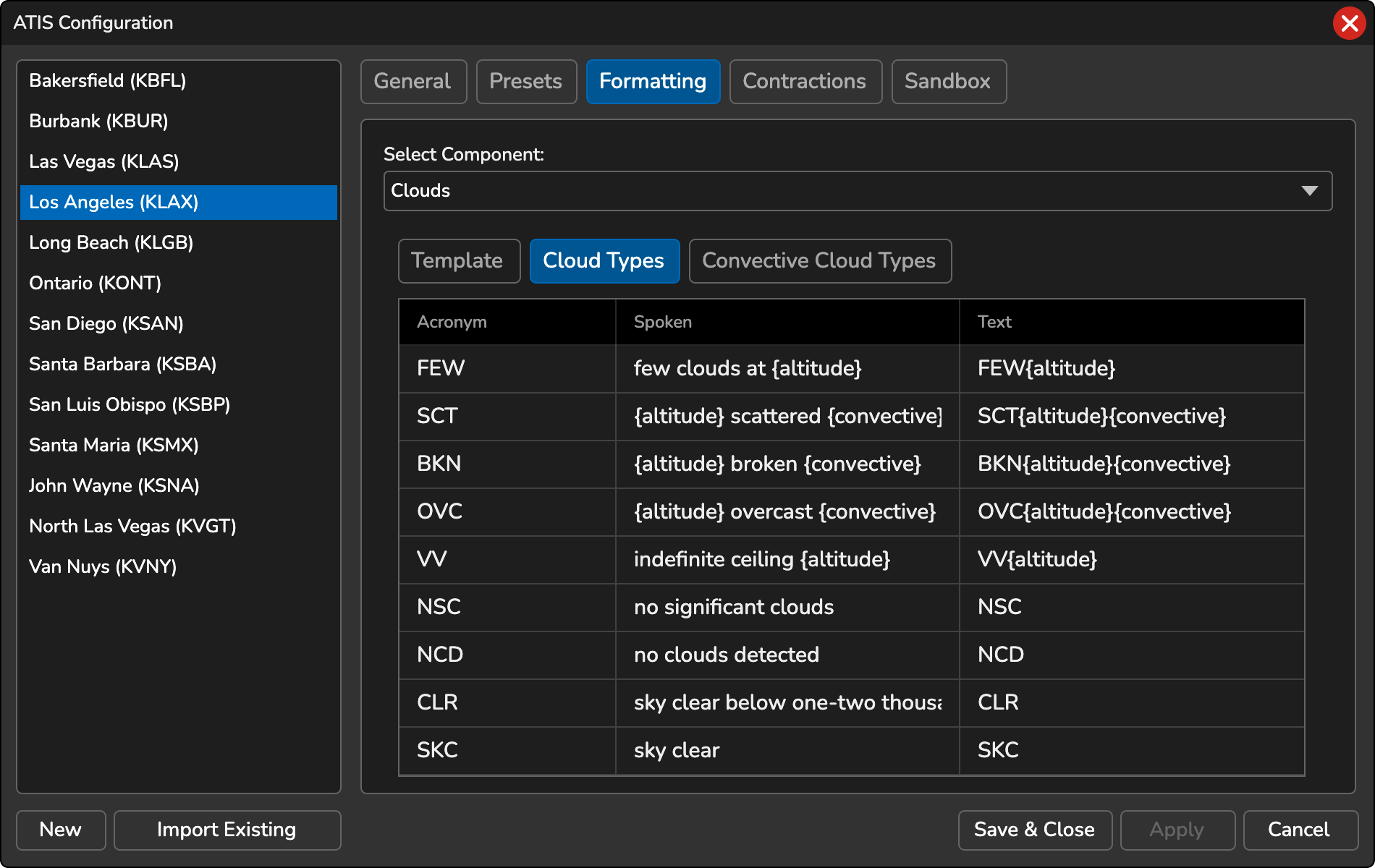Open the Select Component dropdown
1375x868 pixels.
coord(858,191)
